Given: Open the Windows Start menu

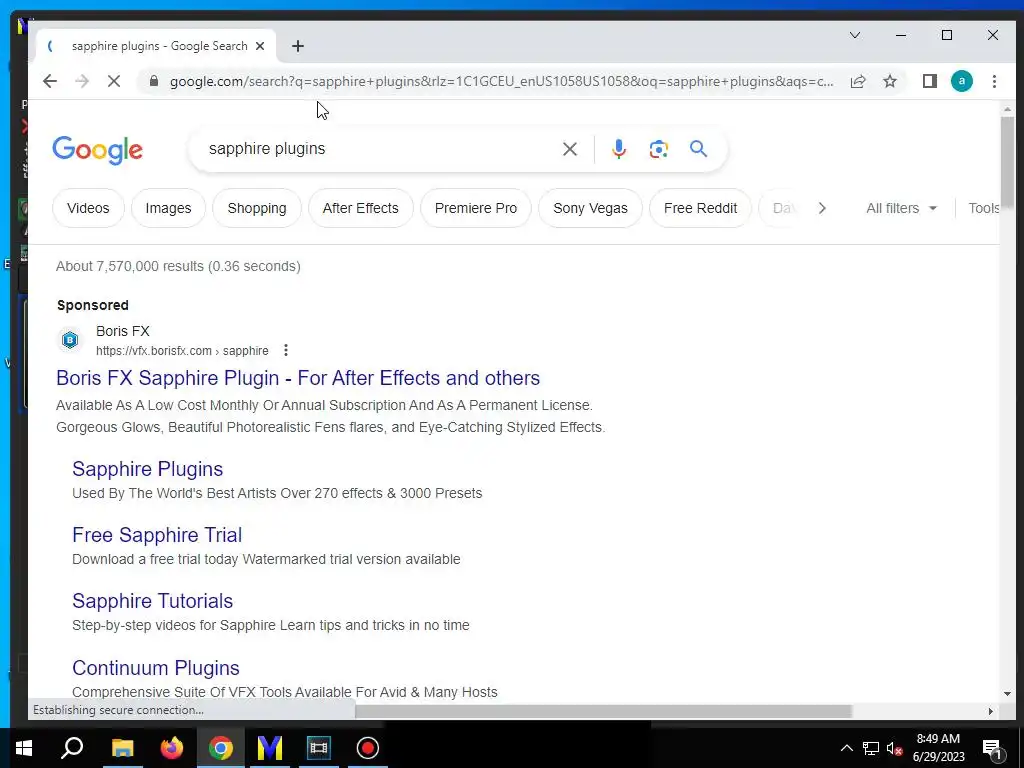Looking at the screenshot, I should tap(24, 748).
